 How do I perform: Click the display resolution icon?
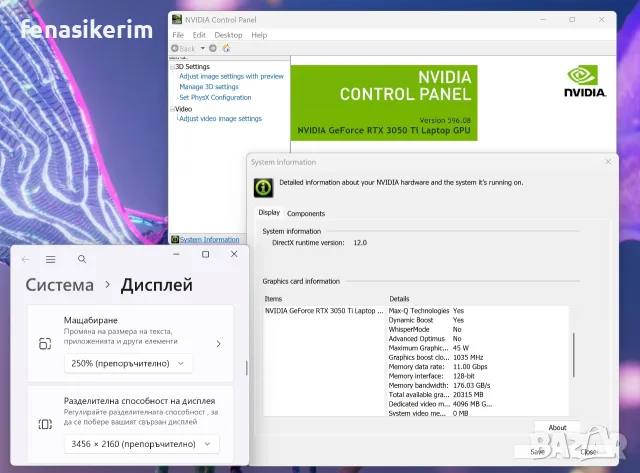point(45,424)
